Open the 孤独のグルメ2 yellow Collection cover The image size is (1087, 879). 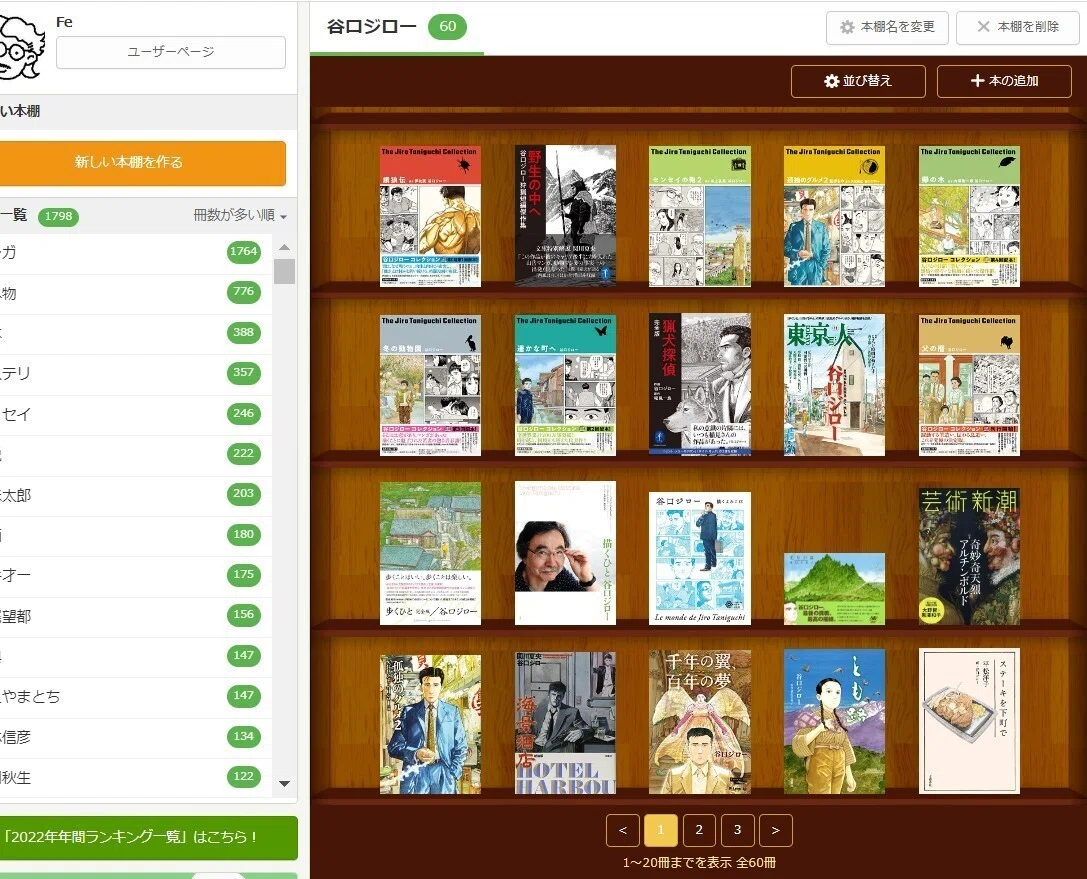click(x=834, y=216)
